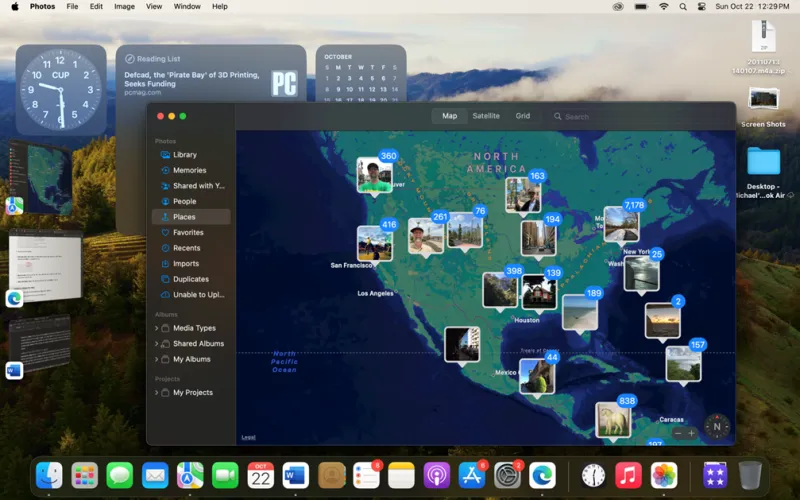Switch to Grid view

coord(523,116)
